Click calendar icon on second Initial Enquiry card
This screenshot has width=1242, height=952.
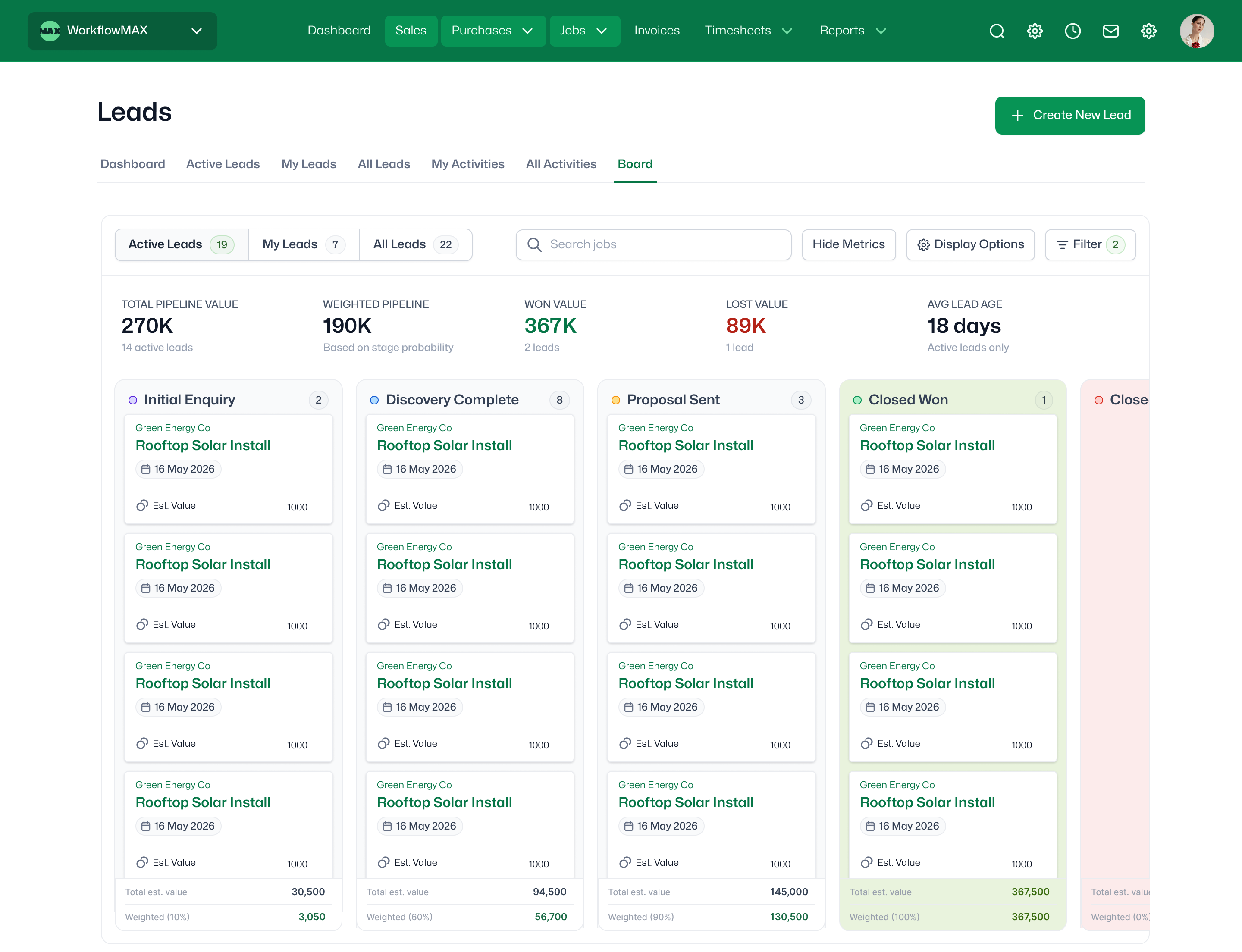click(x=146, y=588)
